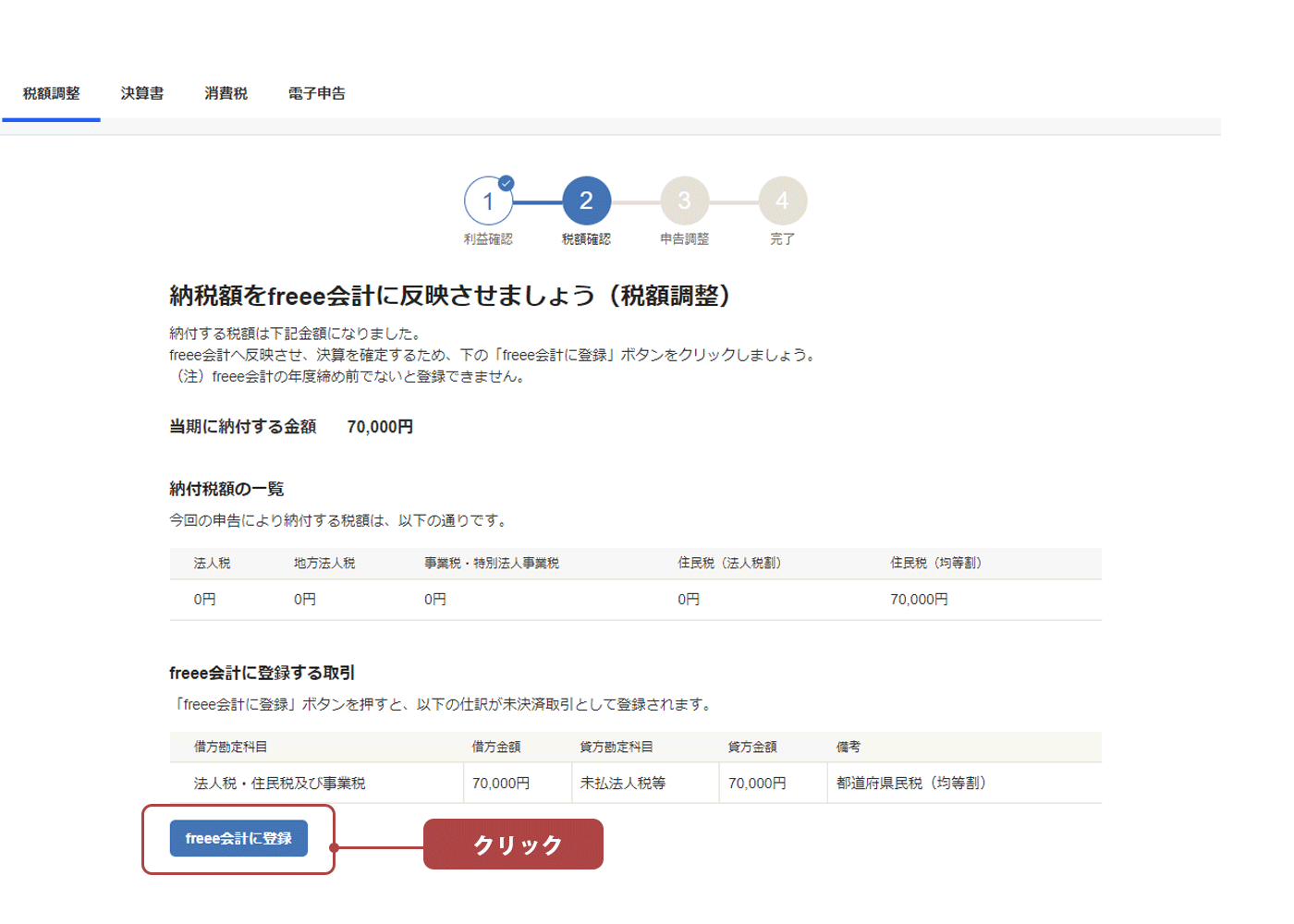1294x924 pixels.
Task: Click the 備考 column header
Action: [848, 747]
